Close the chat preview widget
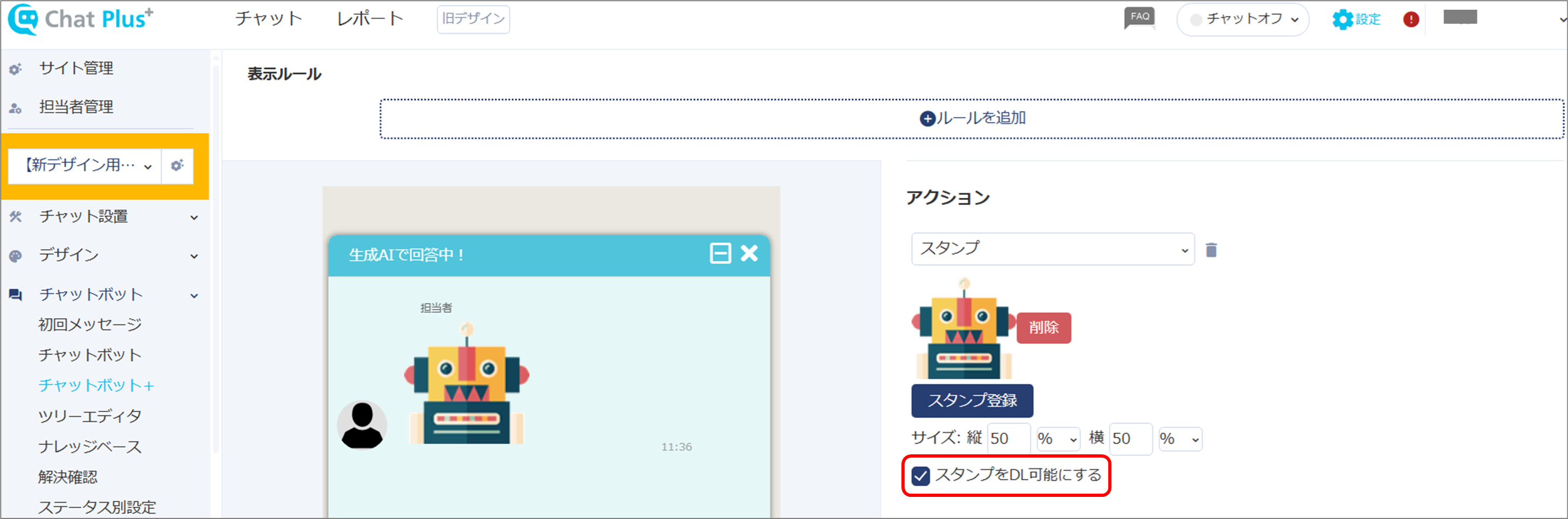The height and width of the screenshot is (519, 1568). (750, 253)
